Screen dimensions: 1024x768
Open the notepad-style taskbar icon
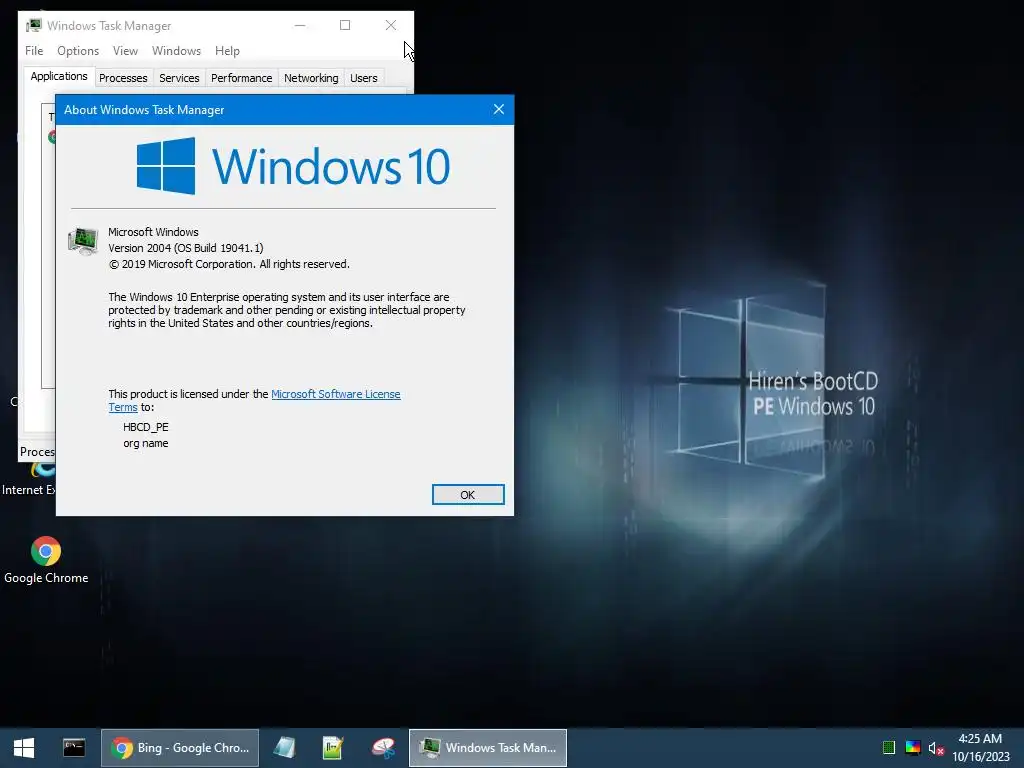[284, 748]
